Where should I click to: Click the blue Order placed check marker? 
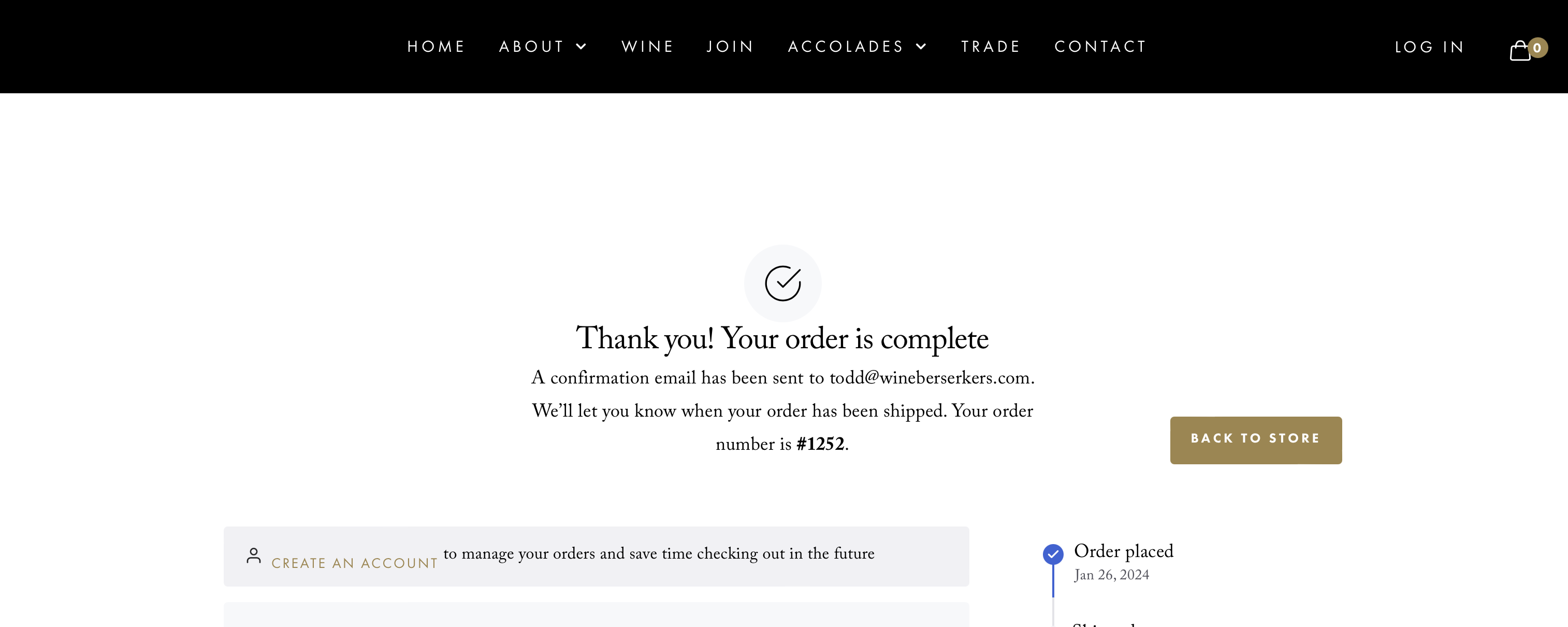[x=1053, y=554]
